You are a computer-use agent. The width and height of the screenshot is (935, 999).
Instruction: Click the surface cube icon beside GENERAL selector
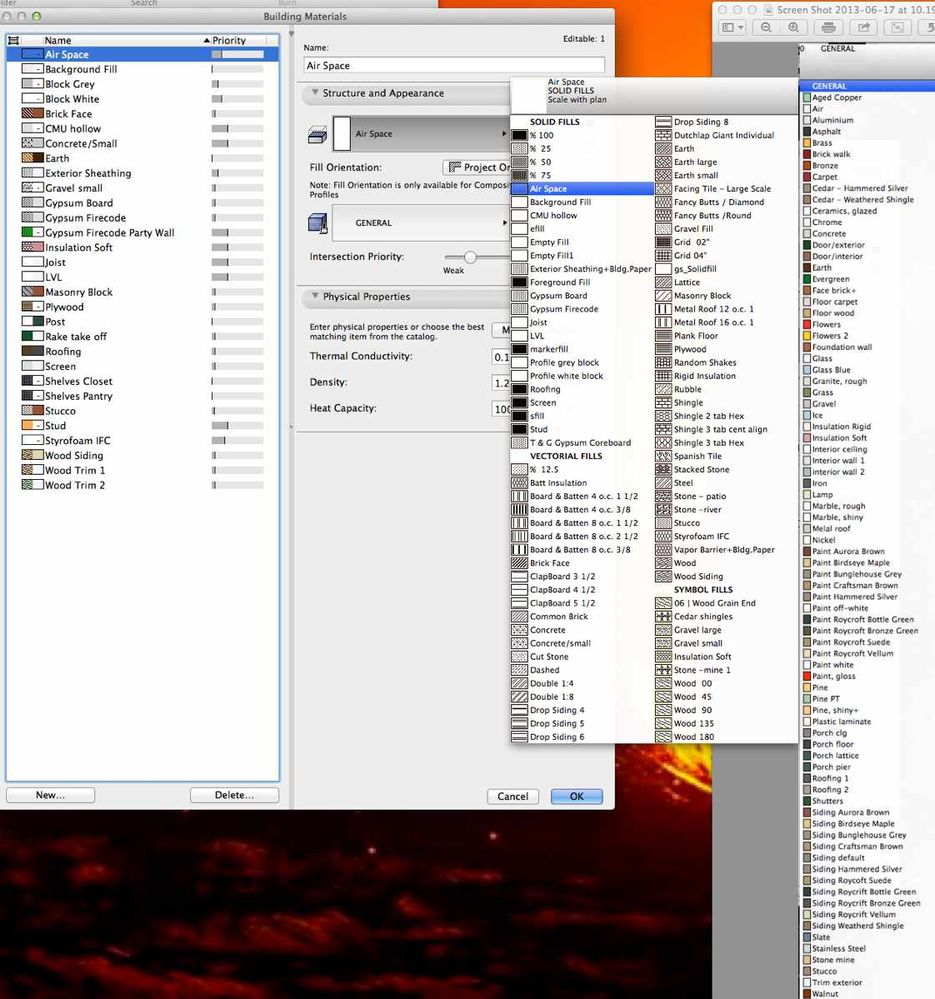[317, 223]
